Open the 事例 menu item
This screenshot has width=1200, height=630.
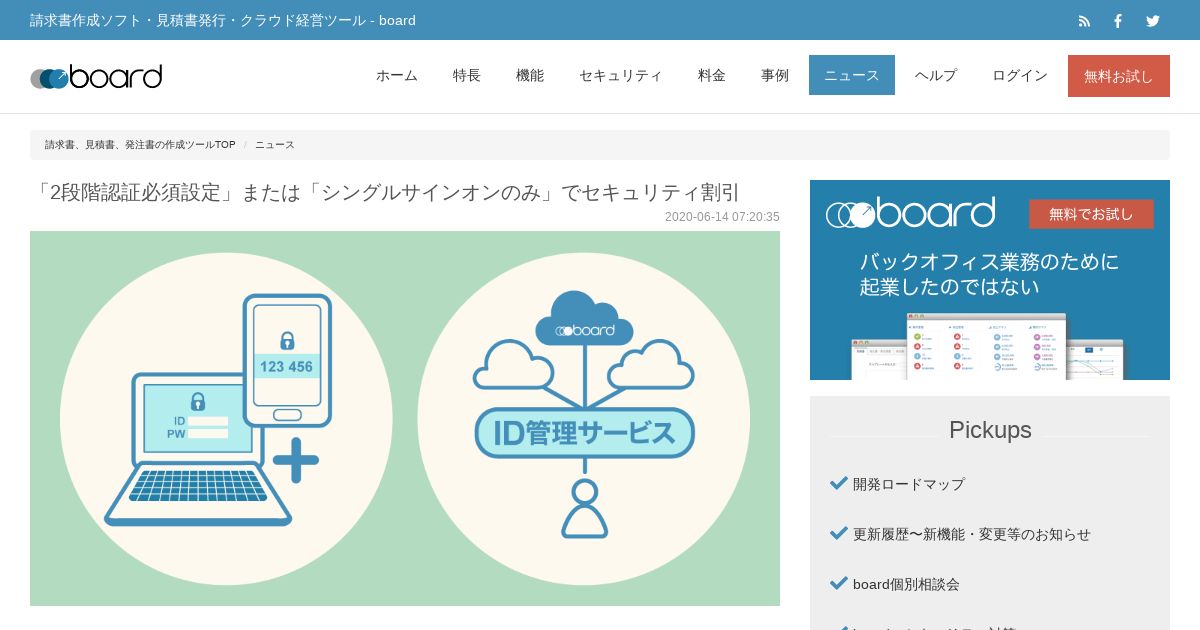775,75
